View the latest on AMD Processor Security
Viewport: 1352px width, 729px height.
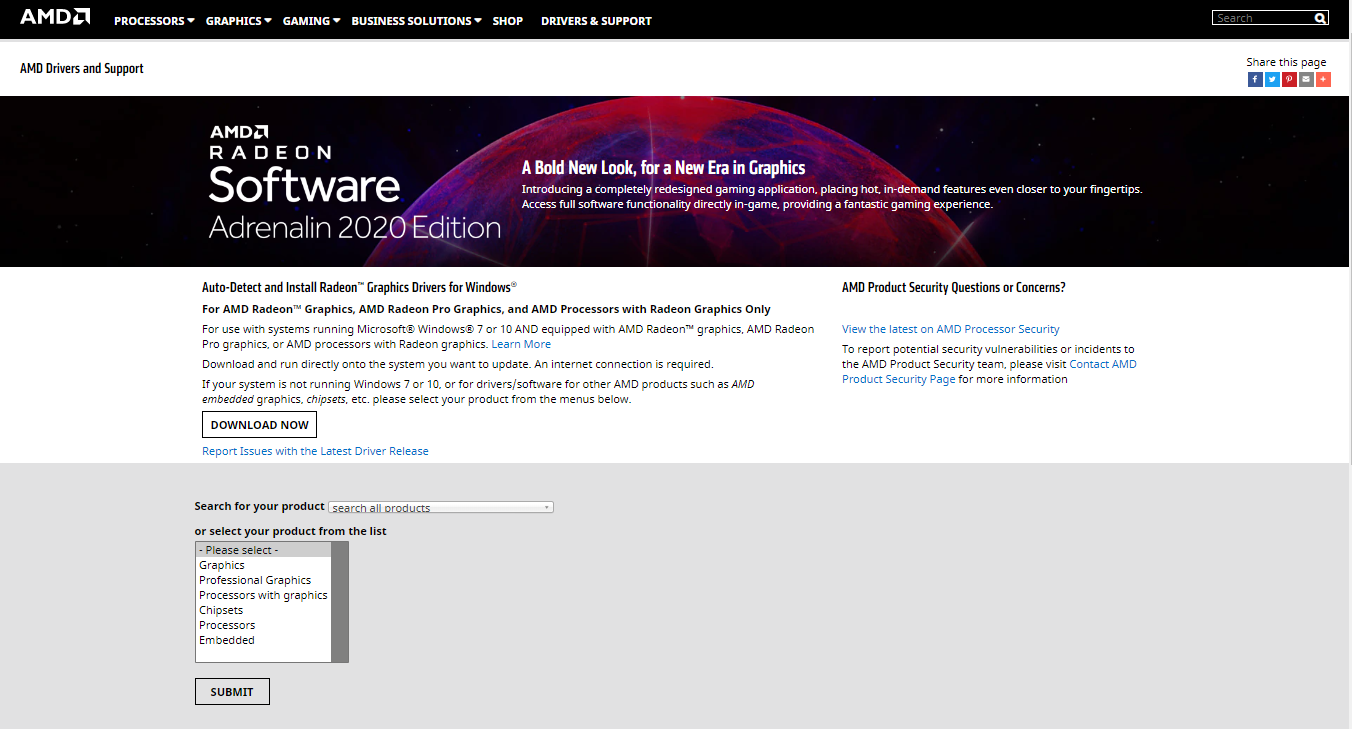(951, 329)
